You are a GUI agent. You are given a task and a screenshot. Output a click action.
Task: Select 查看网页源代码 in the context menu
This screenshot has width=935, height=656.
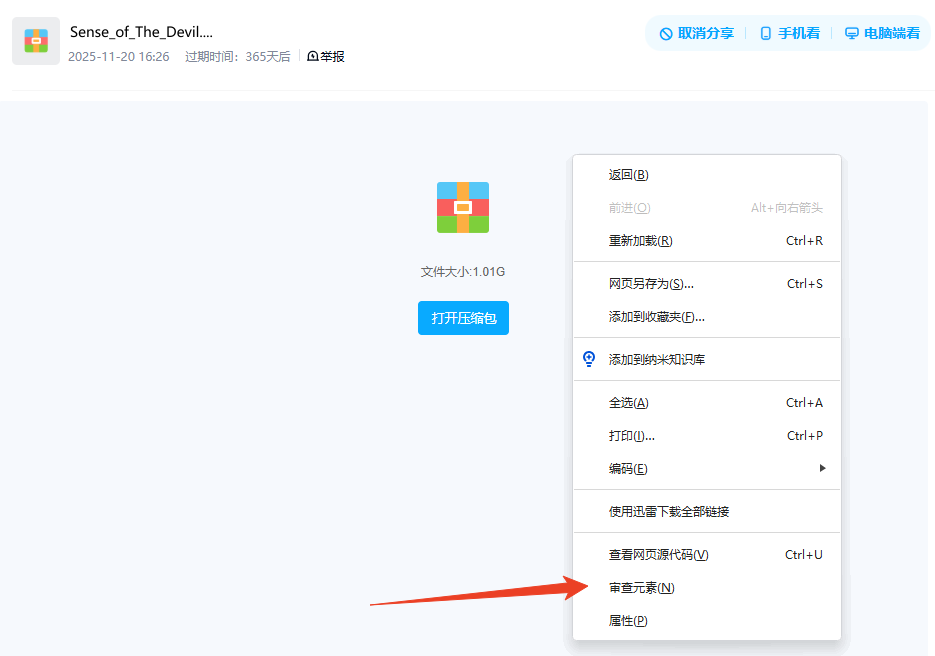tap(659, 554)
